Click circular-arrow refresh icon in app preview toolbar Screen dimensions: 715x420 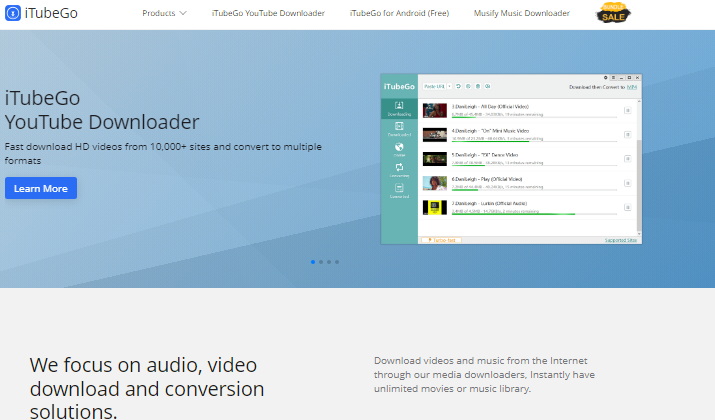458,86
